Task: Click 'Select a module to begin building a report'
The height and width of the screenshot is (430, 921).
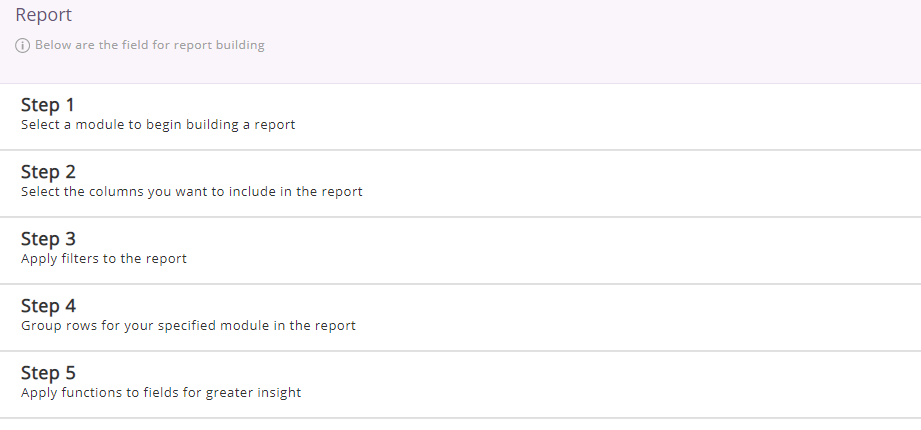Action: [158, 125]
